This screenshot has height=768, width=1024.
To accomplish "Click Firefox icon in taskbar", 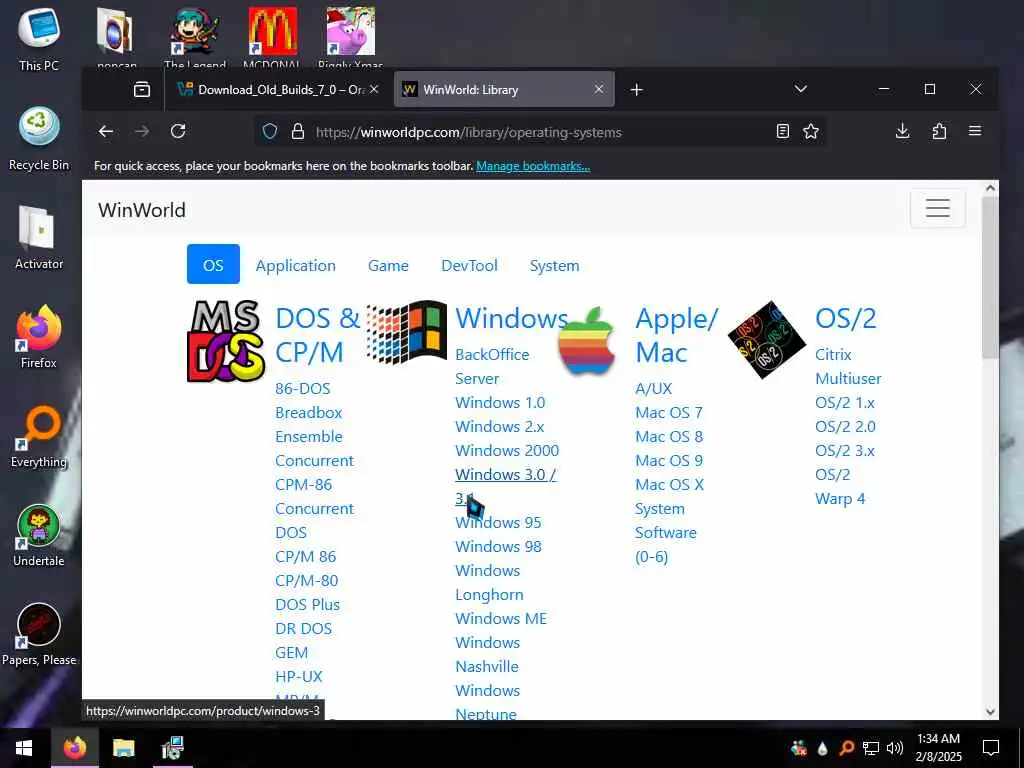I will (74, 748).
